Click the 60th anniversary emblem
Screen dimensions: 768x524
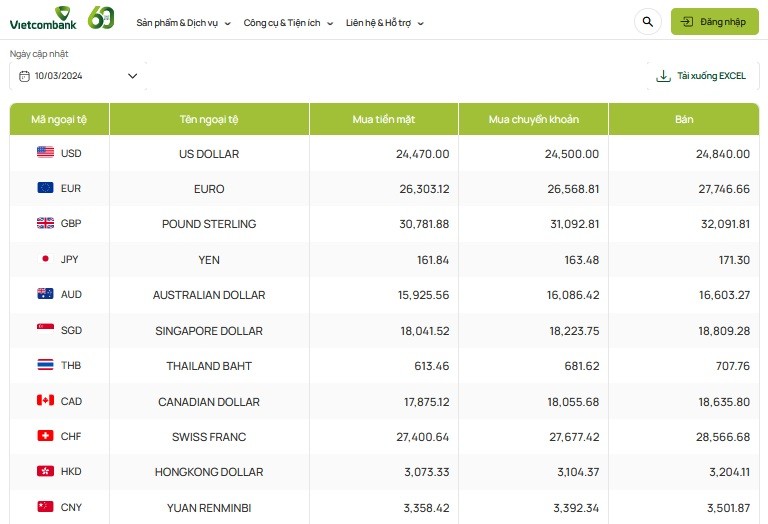pos(101,18)
